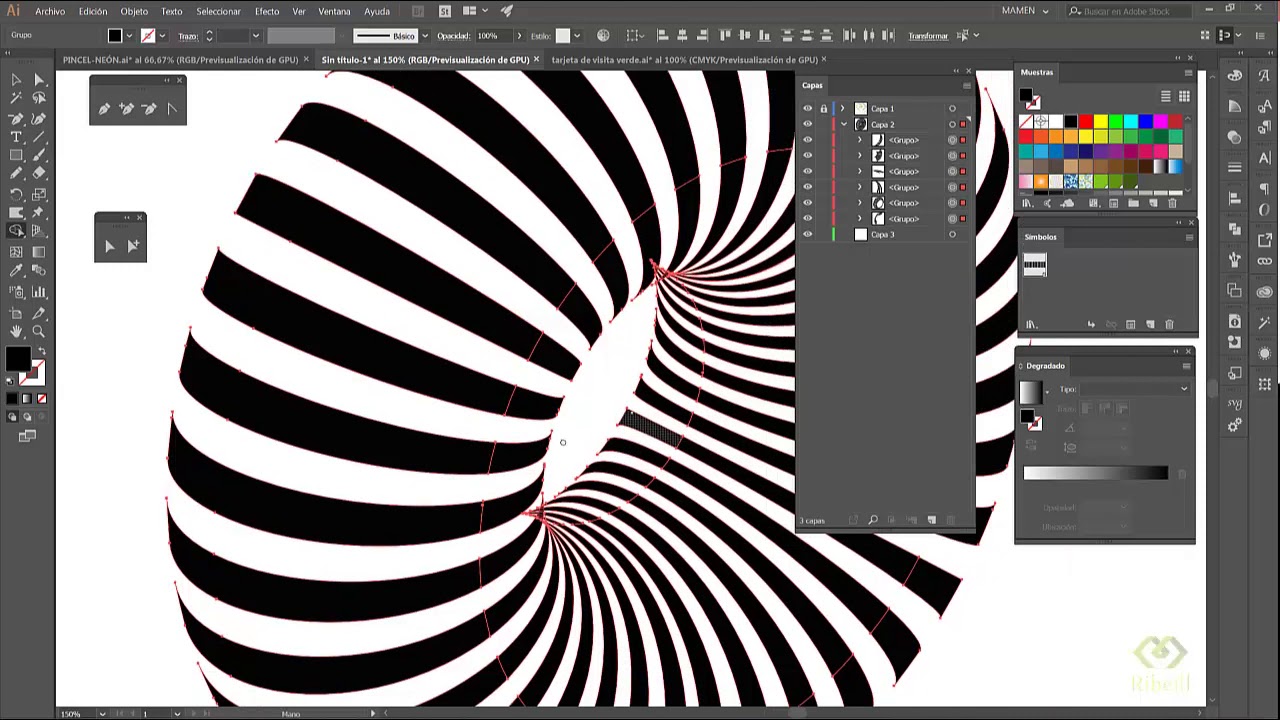The image size is (1280, 720).
Task: Select the Magic Wand tool
Action: click(x=16, y=98)
